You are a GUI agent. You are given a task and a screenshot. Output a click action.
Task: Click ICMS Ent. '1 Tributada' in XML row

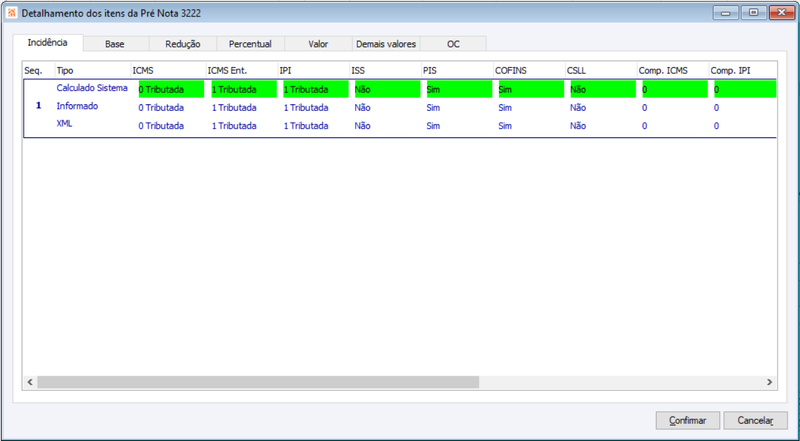point(234,126)
